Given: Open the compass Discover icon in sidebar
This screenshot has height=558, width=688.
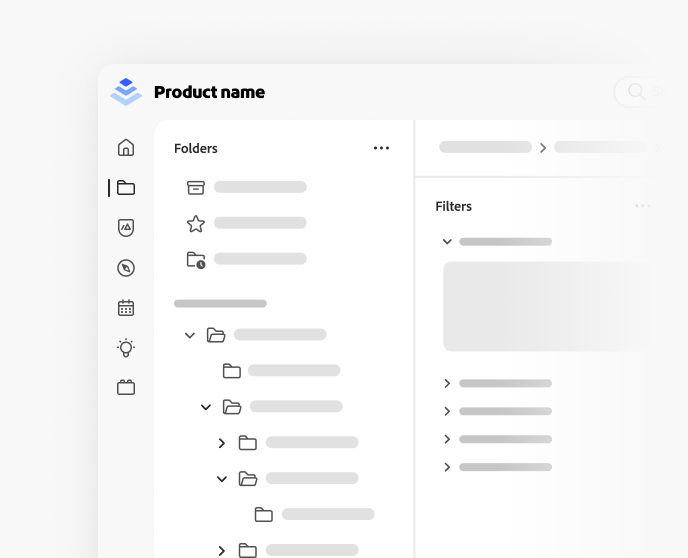Looking at the screenshot, I should (x=126, y=268).
